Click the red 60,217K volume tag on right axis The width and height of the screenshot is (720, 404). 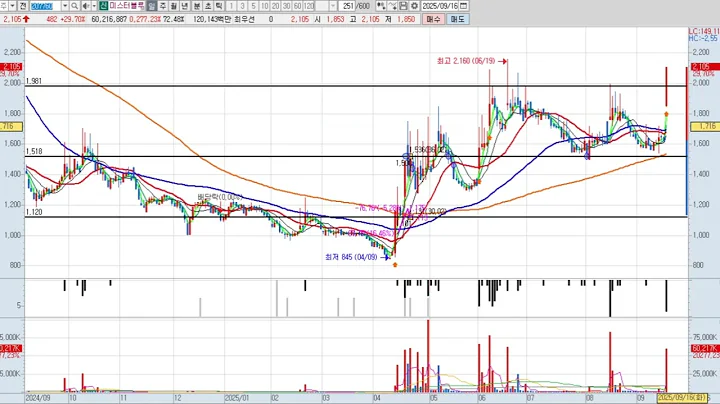704,349
